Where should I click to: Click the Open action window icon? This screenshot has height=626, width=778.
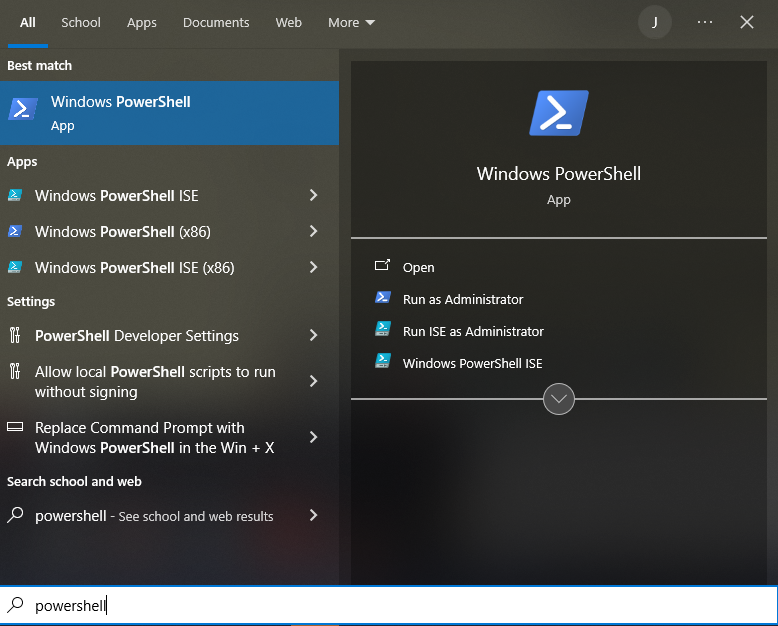(382, 265)
